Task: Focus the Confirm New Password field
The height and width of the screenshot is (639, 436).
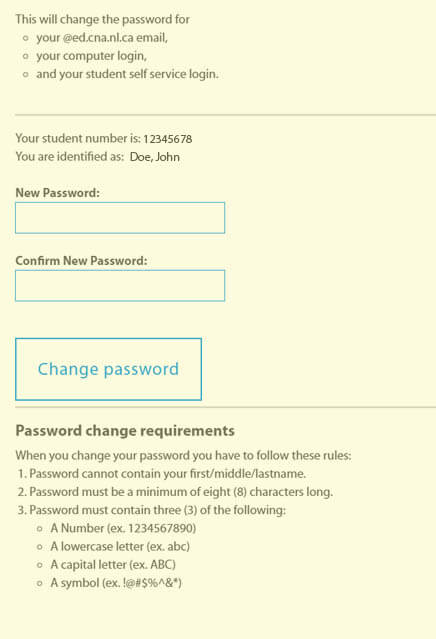Action: 120,286
